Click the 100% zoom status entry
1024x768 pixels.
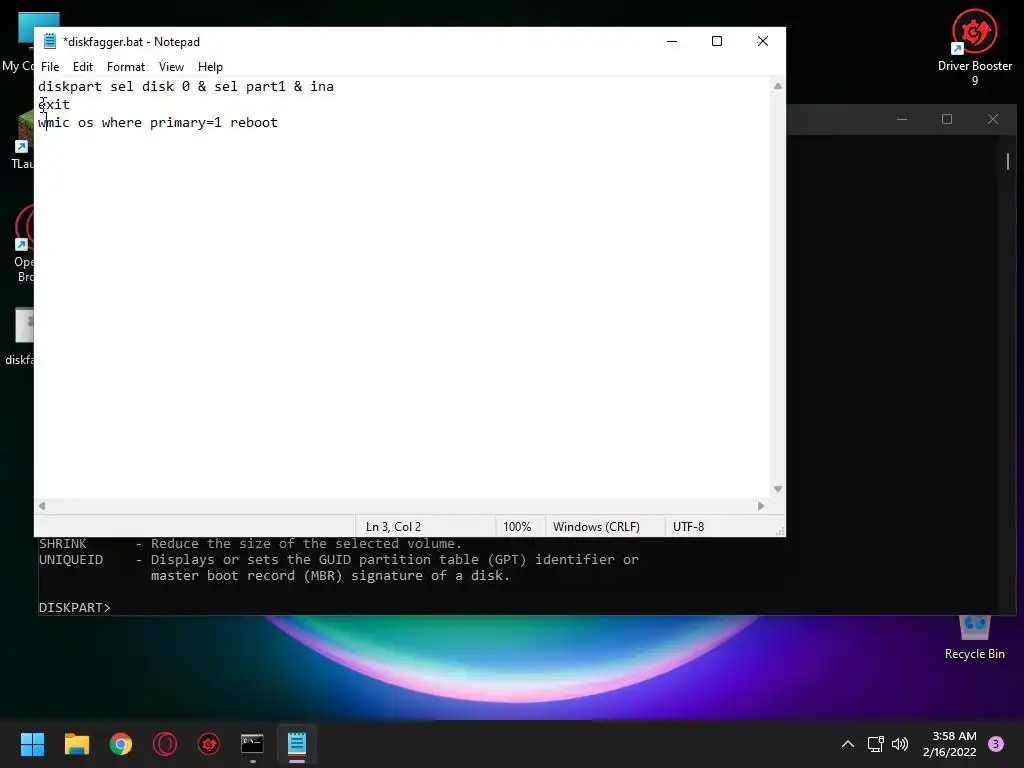point(517,527)
